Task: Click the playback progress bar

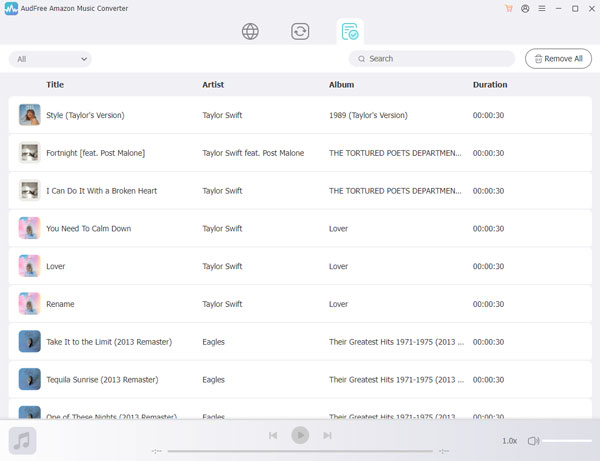Action: point(300,451)
